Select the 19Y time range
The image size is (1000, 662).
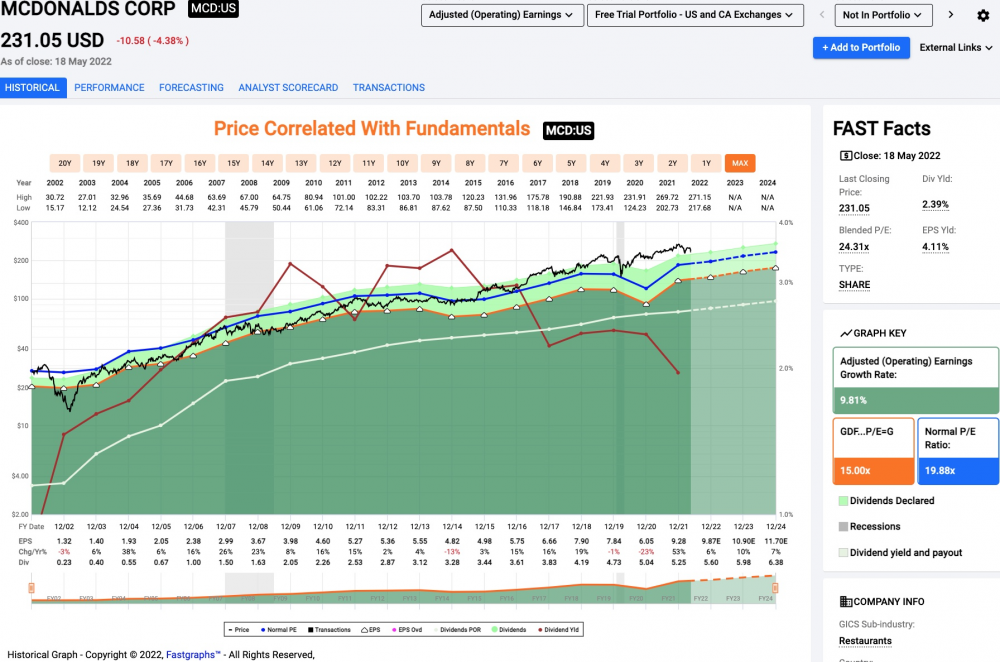[99, 163]
